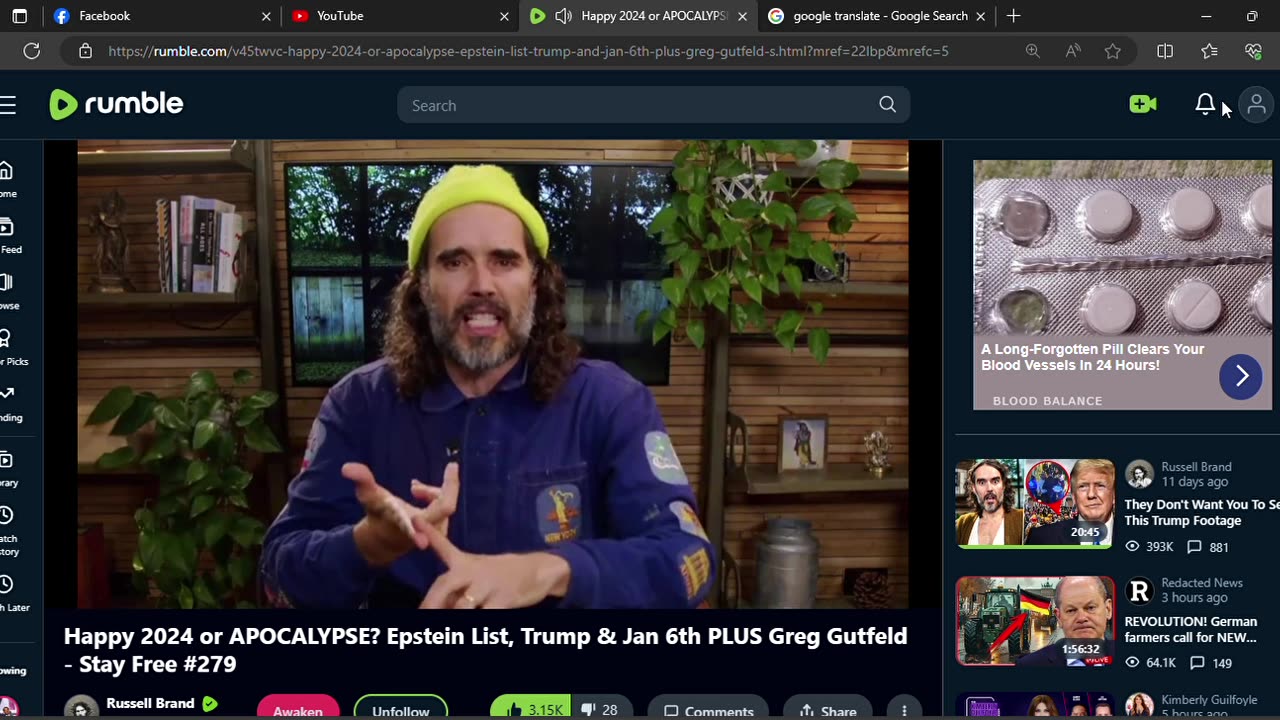
Task: Click the Russell Brand avatar beside '11 days ago'
Action: coord(1139,474)
